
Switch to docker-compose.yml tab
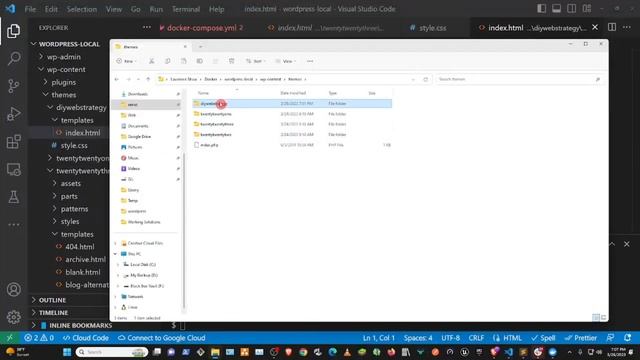pos(201,28)
